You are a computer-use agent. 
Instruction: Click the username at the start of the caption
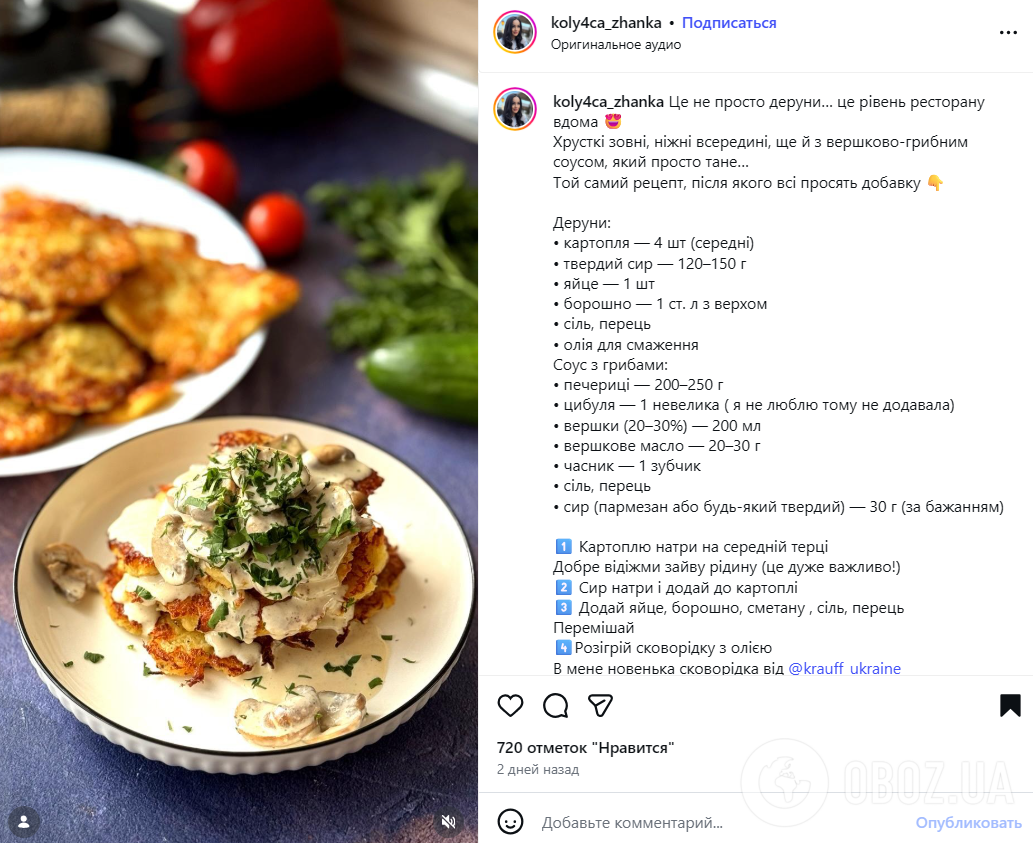pos(608,102)
